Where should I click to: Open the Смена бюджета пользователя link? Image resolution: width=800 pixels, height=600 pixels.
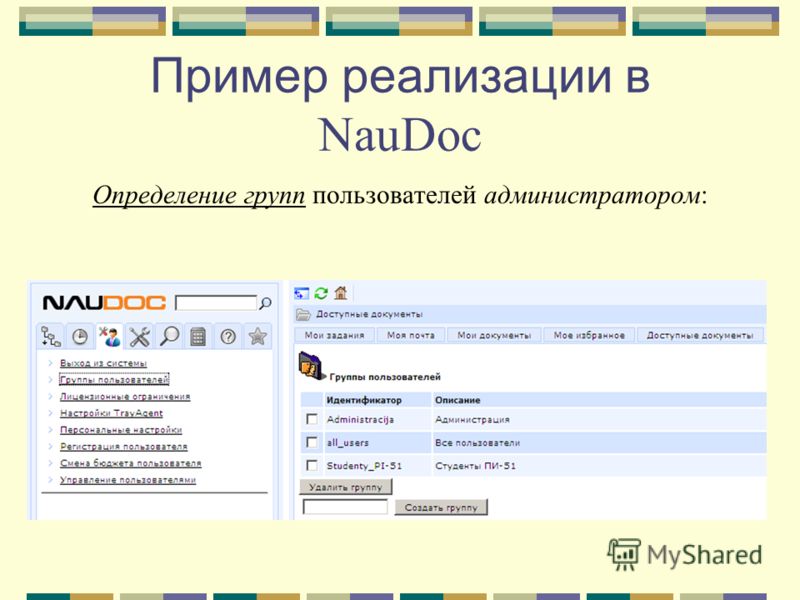click(131, 463)
